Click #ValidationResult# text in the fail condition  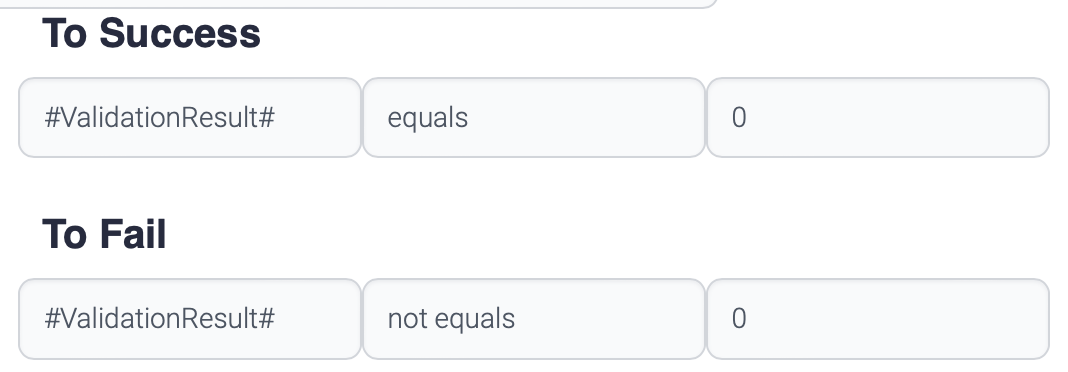[159, 319]
